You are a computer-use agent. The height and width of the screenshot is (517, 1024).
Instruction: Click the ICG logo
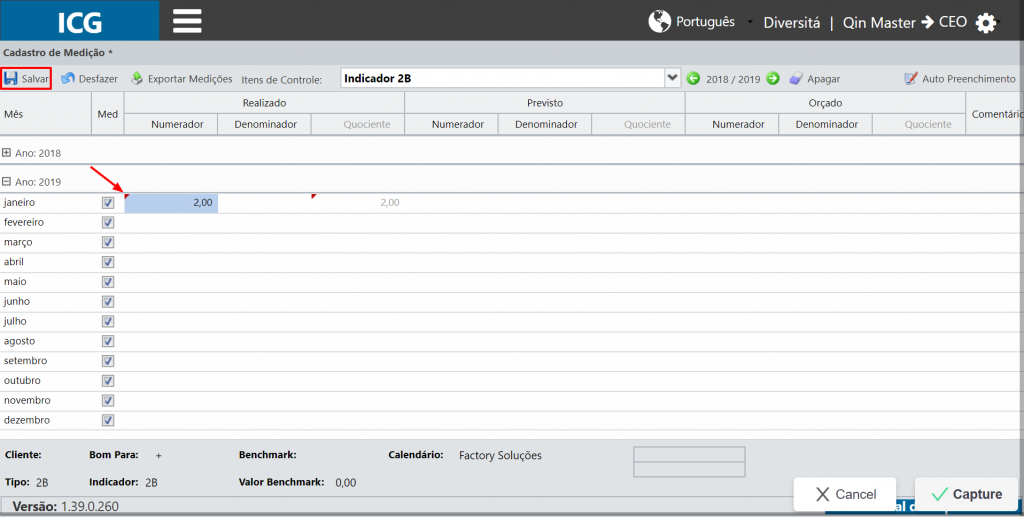[x=80, y=22]
